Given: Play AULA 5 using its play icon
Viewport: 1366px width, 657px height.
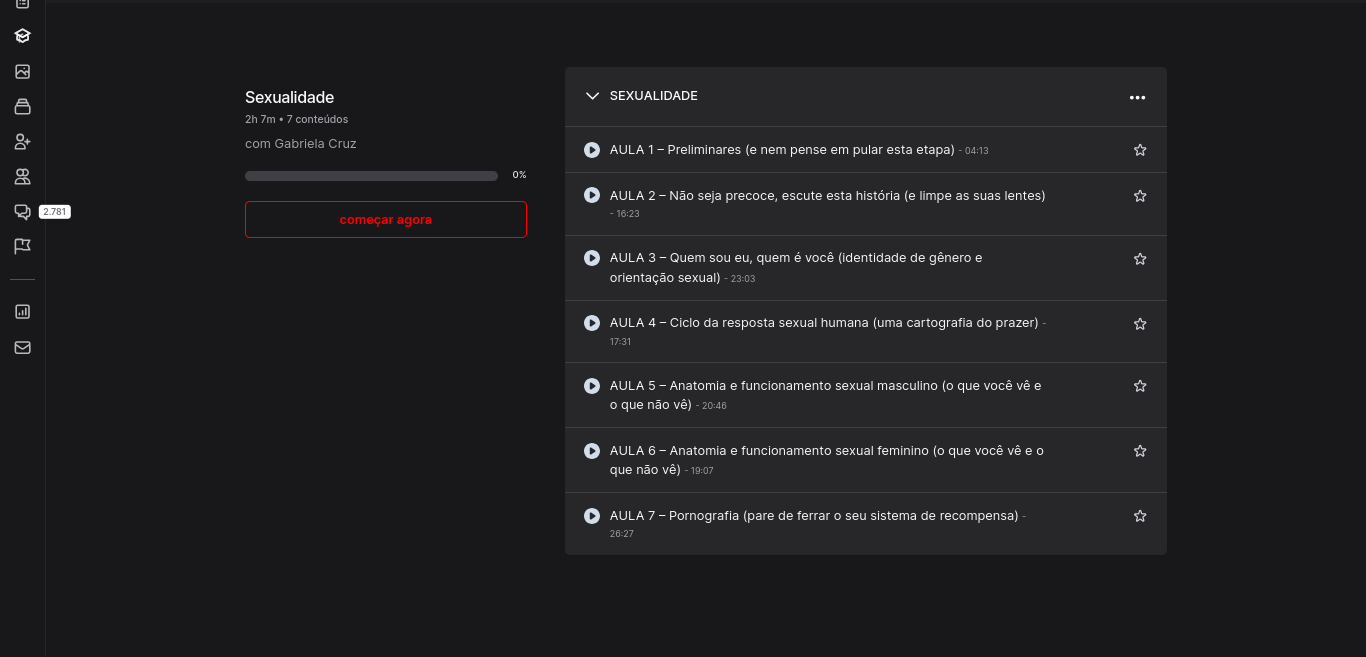Looking at the screenshot, I should [592, 386].
